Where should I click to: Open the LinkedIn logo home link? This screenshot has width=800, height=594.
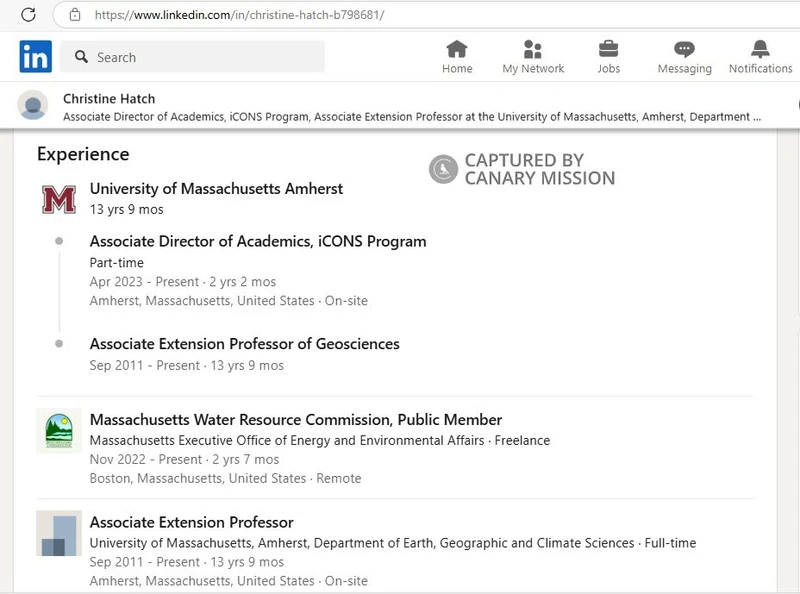point(36,56)
